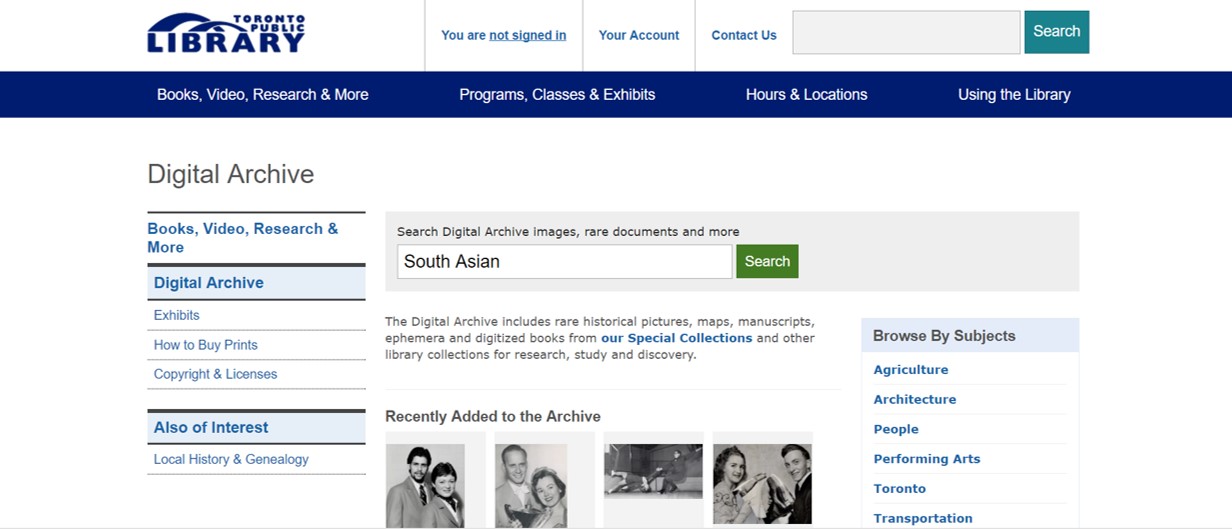Open the third recently added archive thumbnail

(653, 471)
